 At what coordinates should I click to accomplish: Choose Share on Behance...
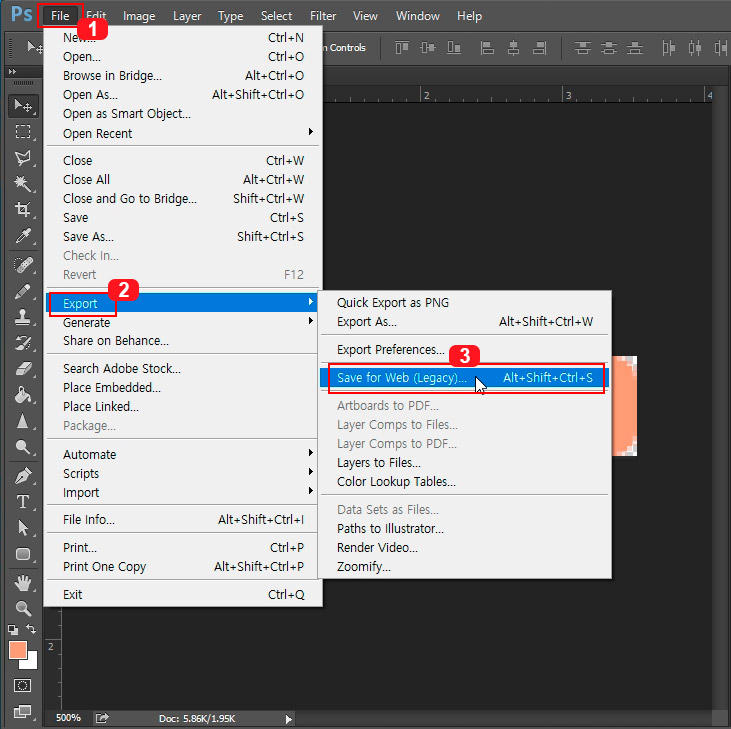(x=182, y=341)
